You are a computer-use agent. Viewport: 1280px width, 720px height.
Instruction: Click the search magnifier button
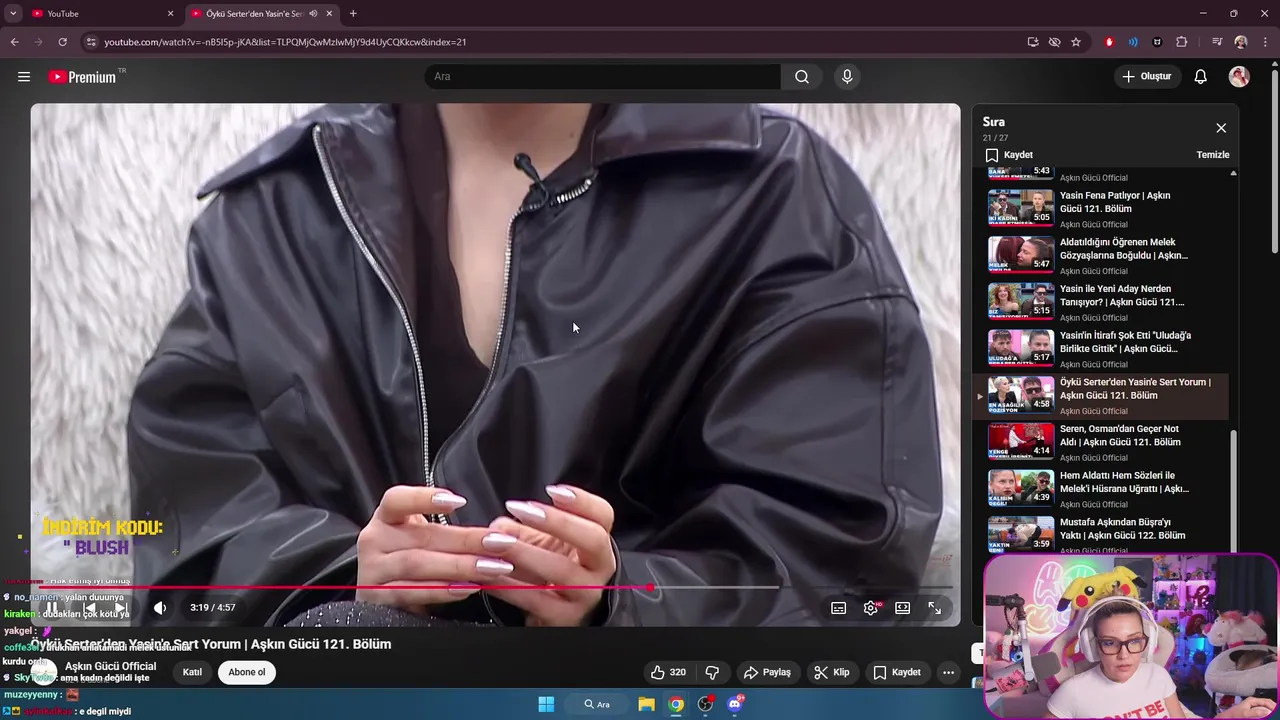[802, 77]
